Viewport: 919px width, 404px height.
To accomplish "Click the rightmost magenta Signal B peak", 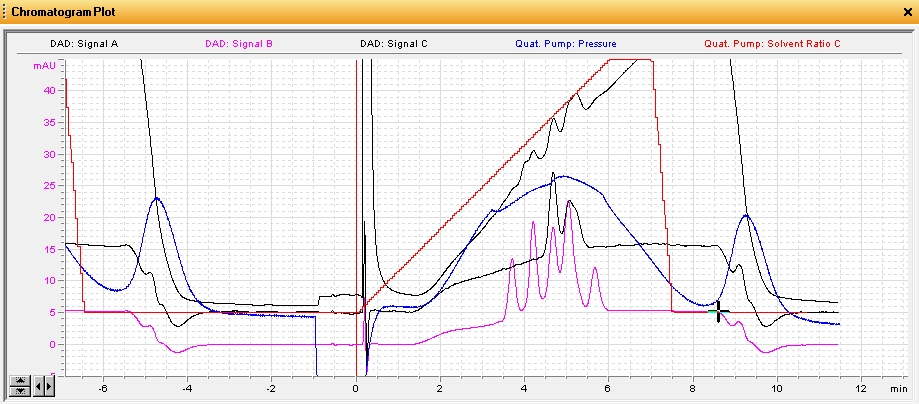I will pos(595,268).
